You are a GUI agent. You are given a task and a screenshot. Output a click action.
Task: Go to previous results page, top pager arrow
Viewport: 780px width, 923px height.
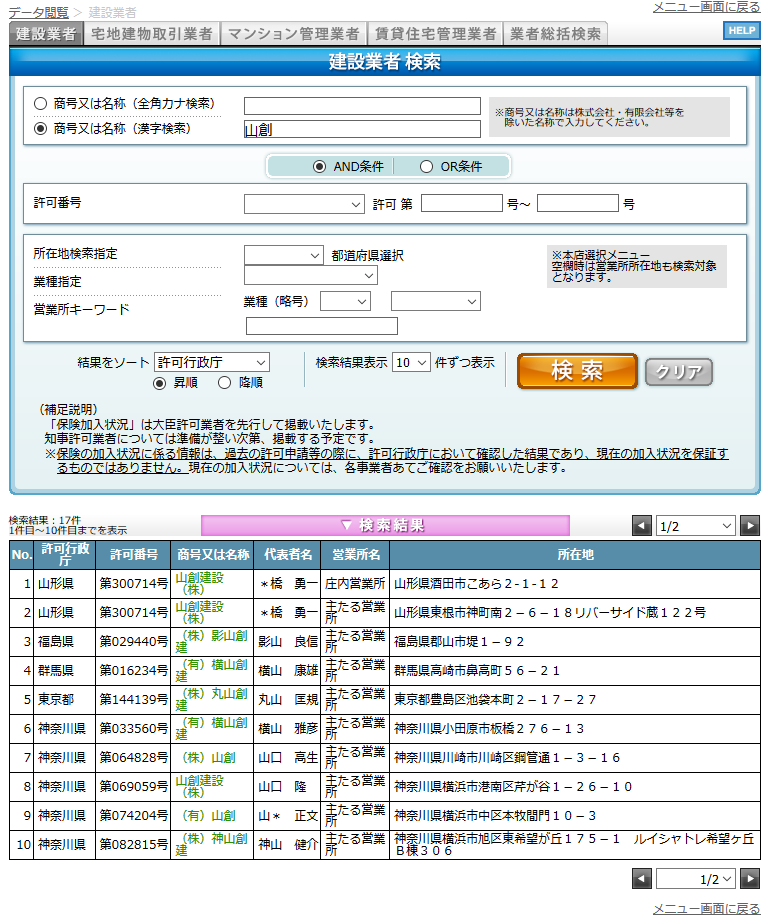642,526
